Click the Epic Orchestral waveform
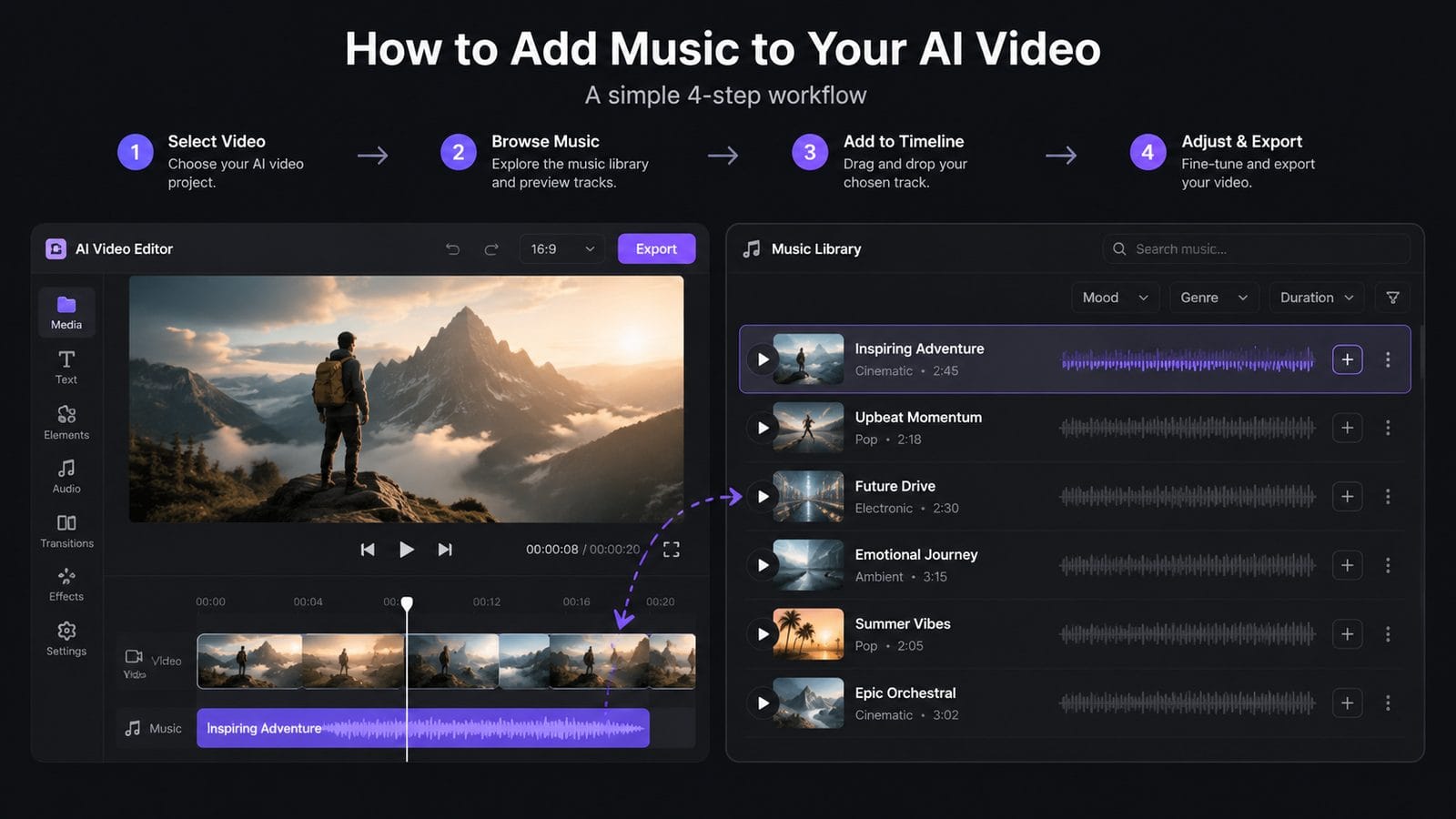The width and height of the screenshot is (1456, 819). pyautogui.click(x=1188, y=703)
